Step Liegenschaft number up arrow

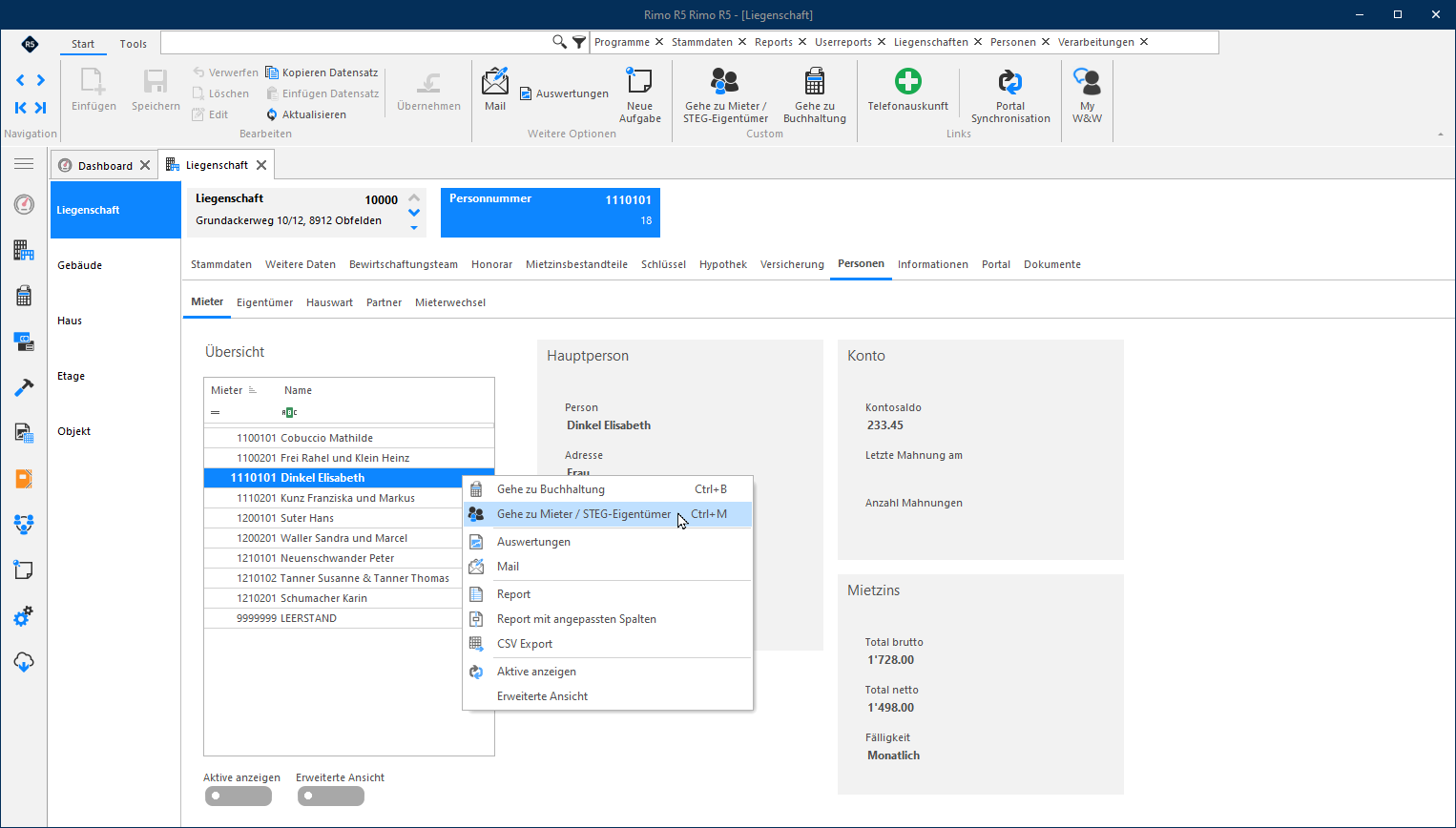click(414, 198)
